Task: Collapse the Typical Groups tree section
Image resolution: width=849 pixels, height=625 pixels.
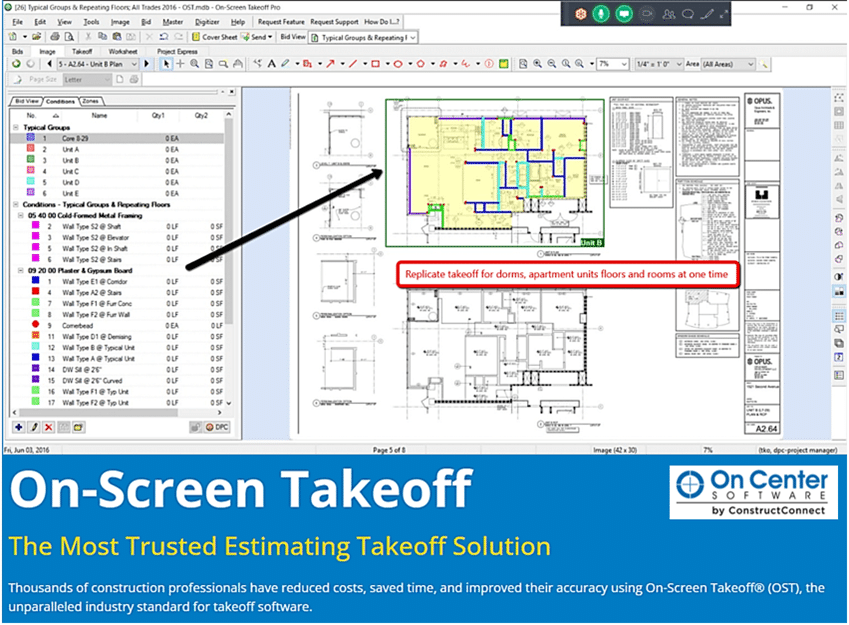Action: point(16,128)
